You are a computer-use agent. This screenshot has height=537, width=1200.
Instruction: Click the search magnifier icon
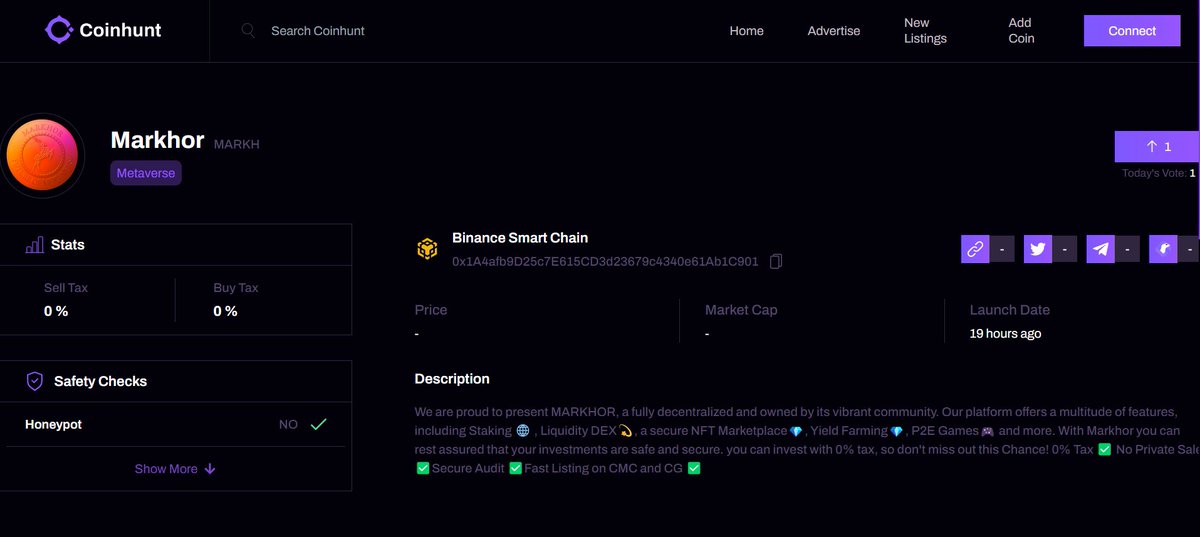tap(248, 31)
